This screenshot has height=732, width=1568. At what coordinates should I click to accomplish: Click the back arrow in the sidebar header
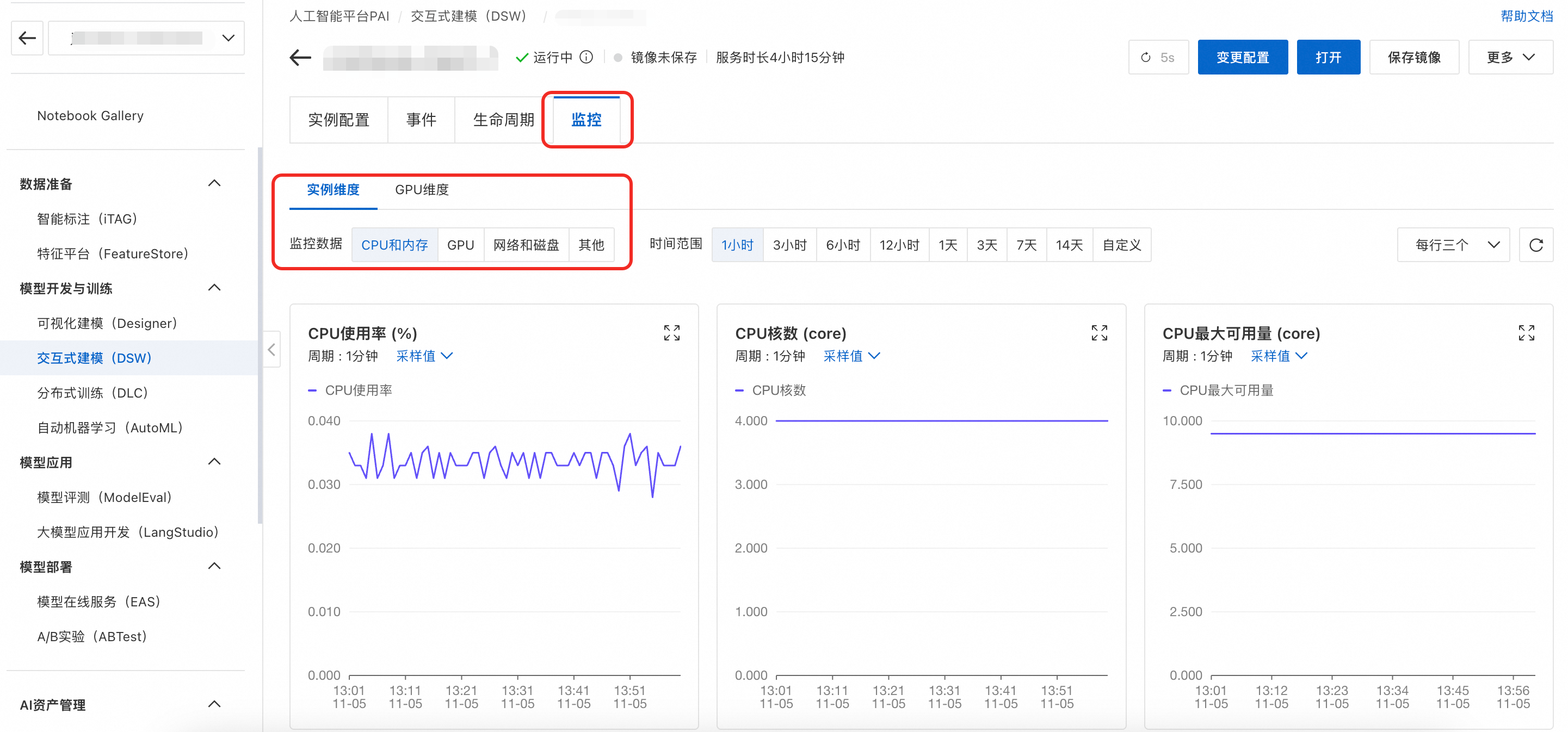pyautogui.click(x=27, y=38)
